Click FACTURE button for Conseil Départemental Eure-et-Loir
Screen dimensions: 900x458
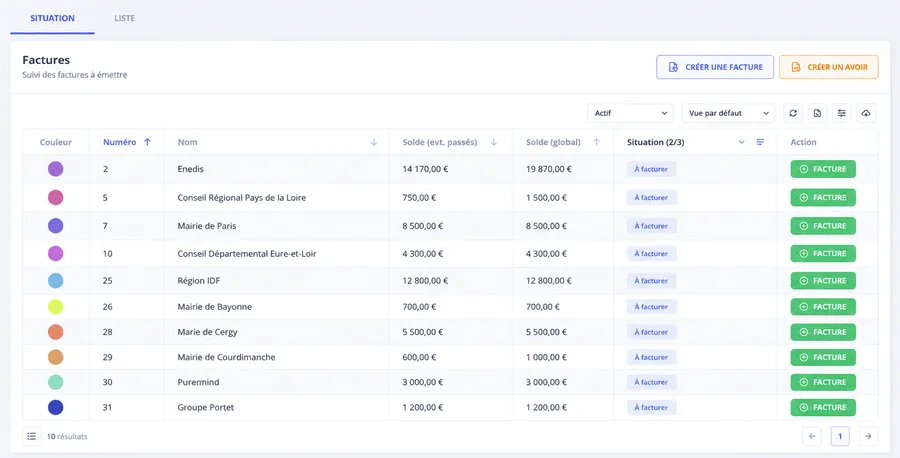(823, 254)
